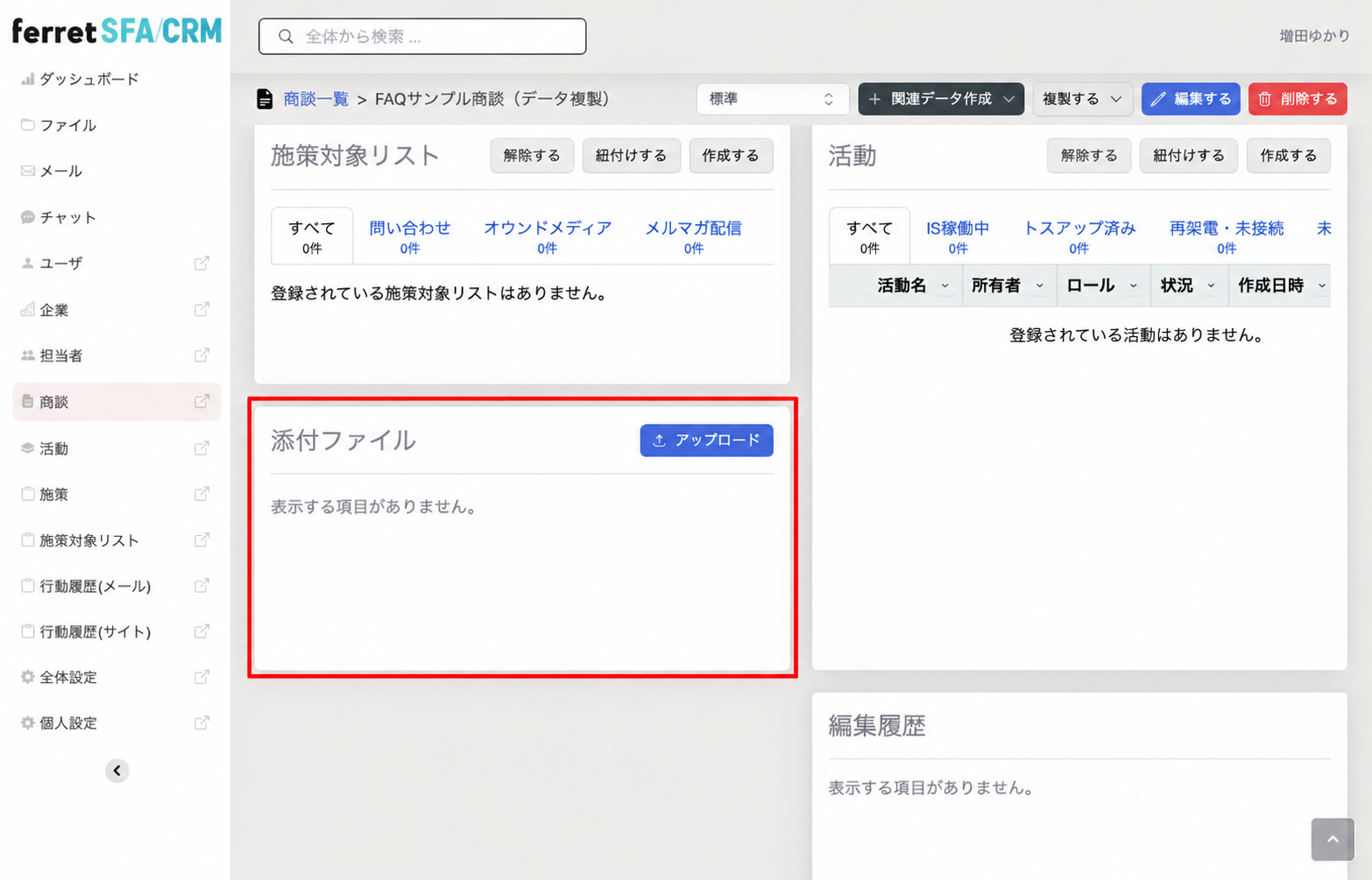Click the external-link icon beside 活動 in sidebar
This screenshot has width=1372, height=880.
pyautogui.click(x=202, y=447)
